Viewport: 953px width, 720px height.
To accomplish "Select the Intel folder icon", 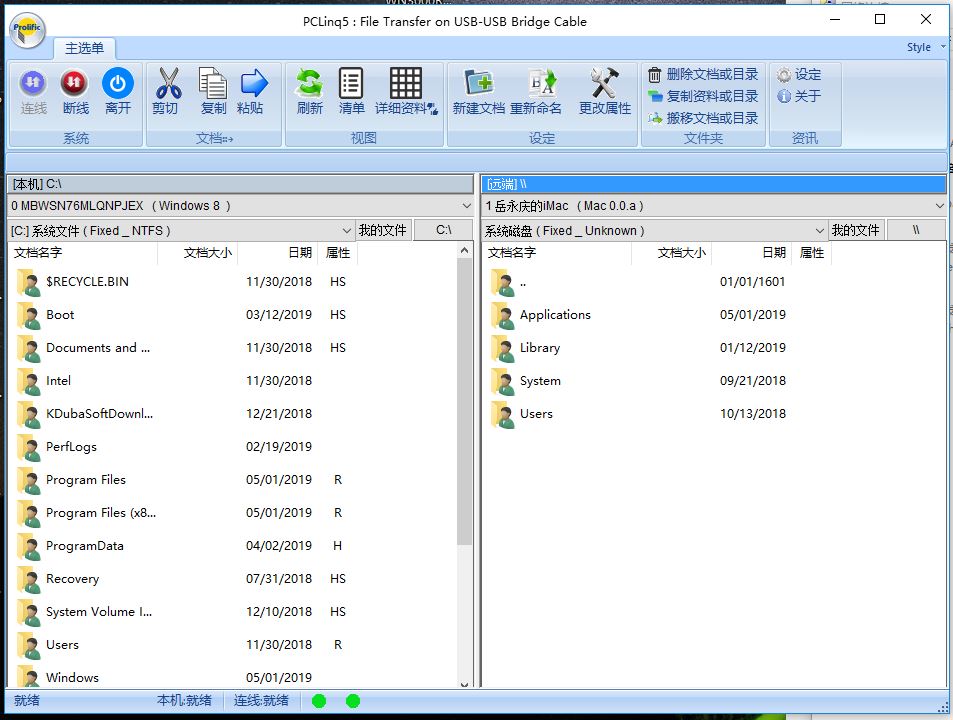I will pos(29,381).
